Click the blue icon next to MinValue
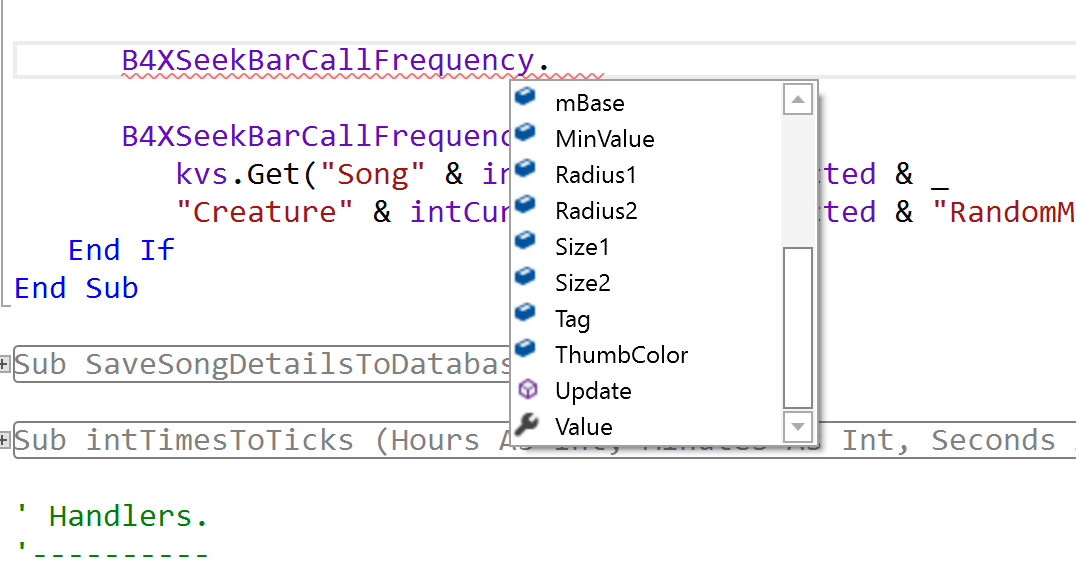The image size is (1076, 576). (x=526, y=137)
